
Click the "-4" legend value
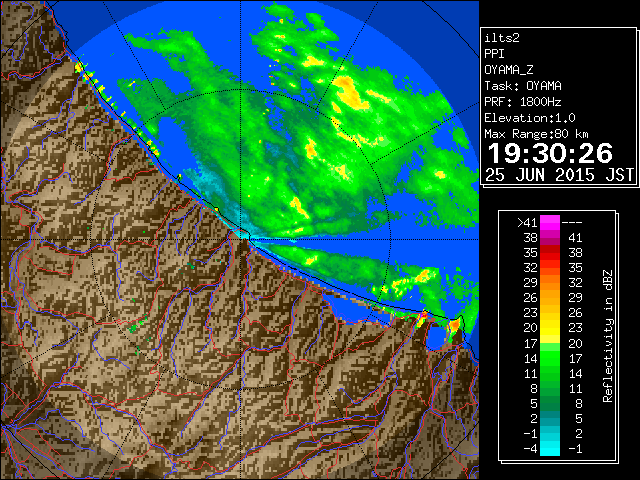pos(530,449)
